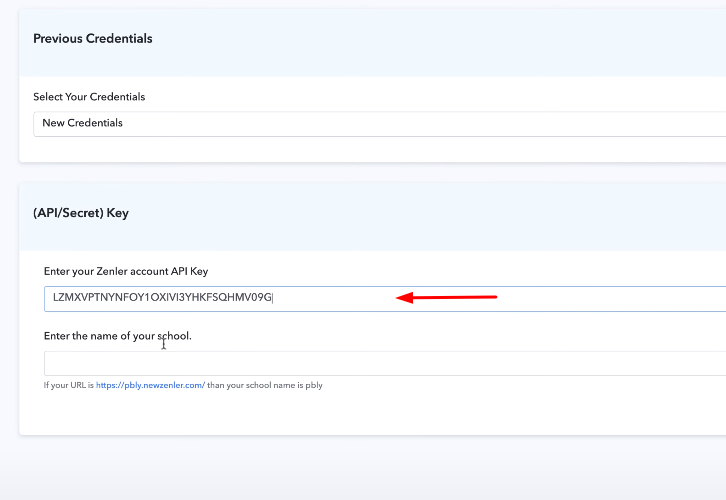This screenshot has width=726, height=500.
Task: Click the '(API/Secret) Key' heading
Action: [81, 213]
